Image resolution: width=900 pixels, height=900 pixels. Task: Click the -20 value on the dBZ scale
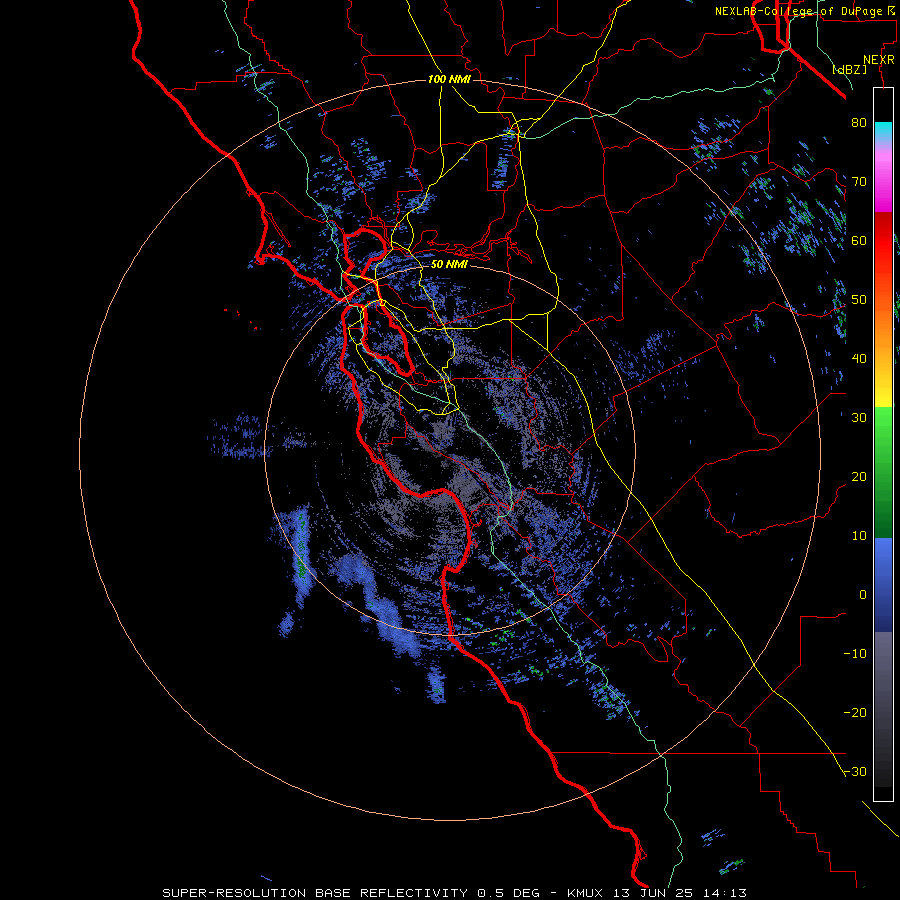pos(855,713)
